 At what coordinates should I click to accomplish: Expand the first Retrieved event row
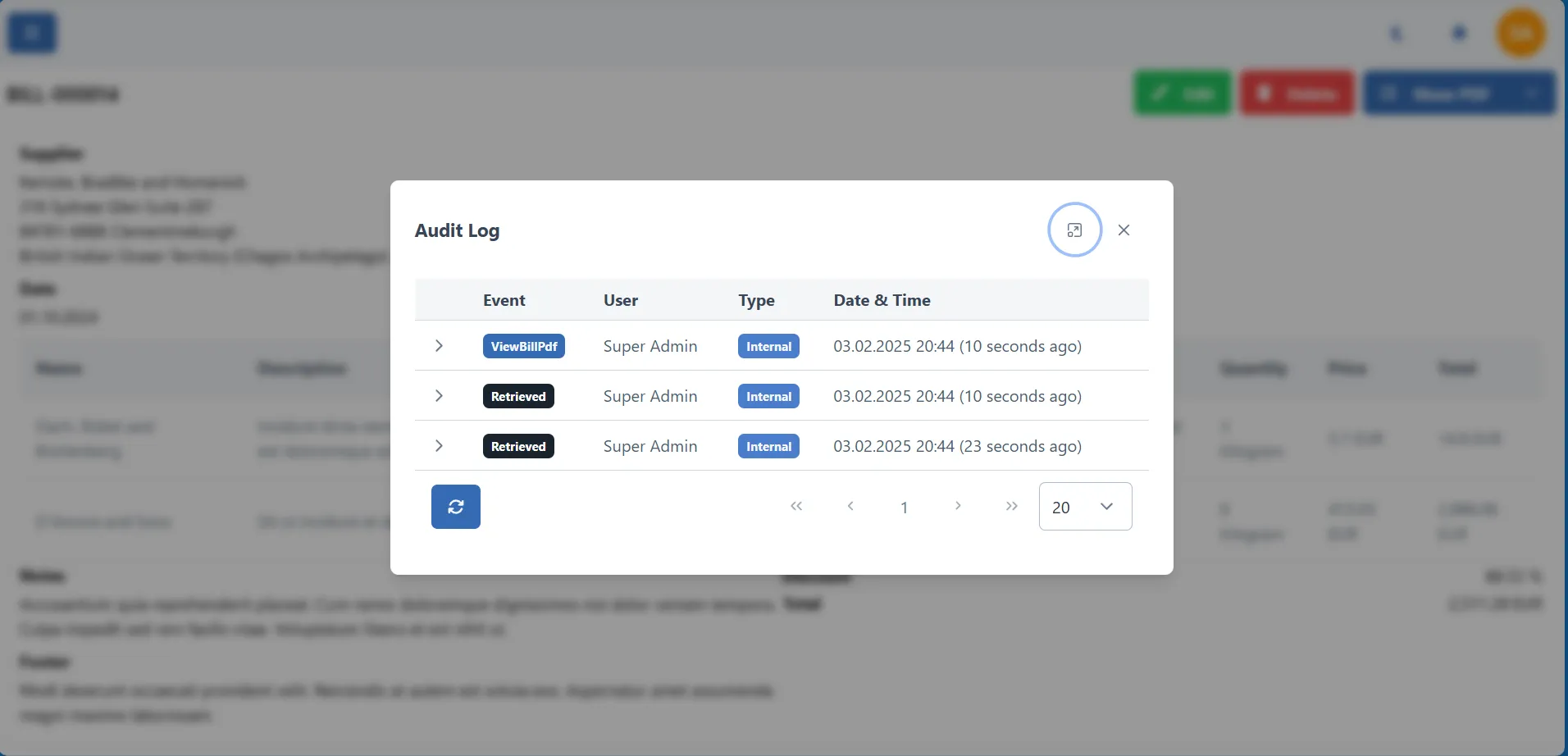(439, 396)
